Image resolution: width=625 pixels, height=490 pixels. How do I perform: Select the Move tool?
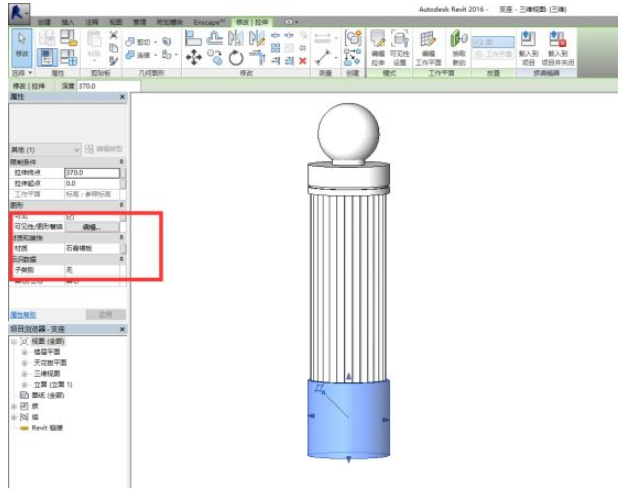pos(194,58)
